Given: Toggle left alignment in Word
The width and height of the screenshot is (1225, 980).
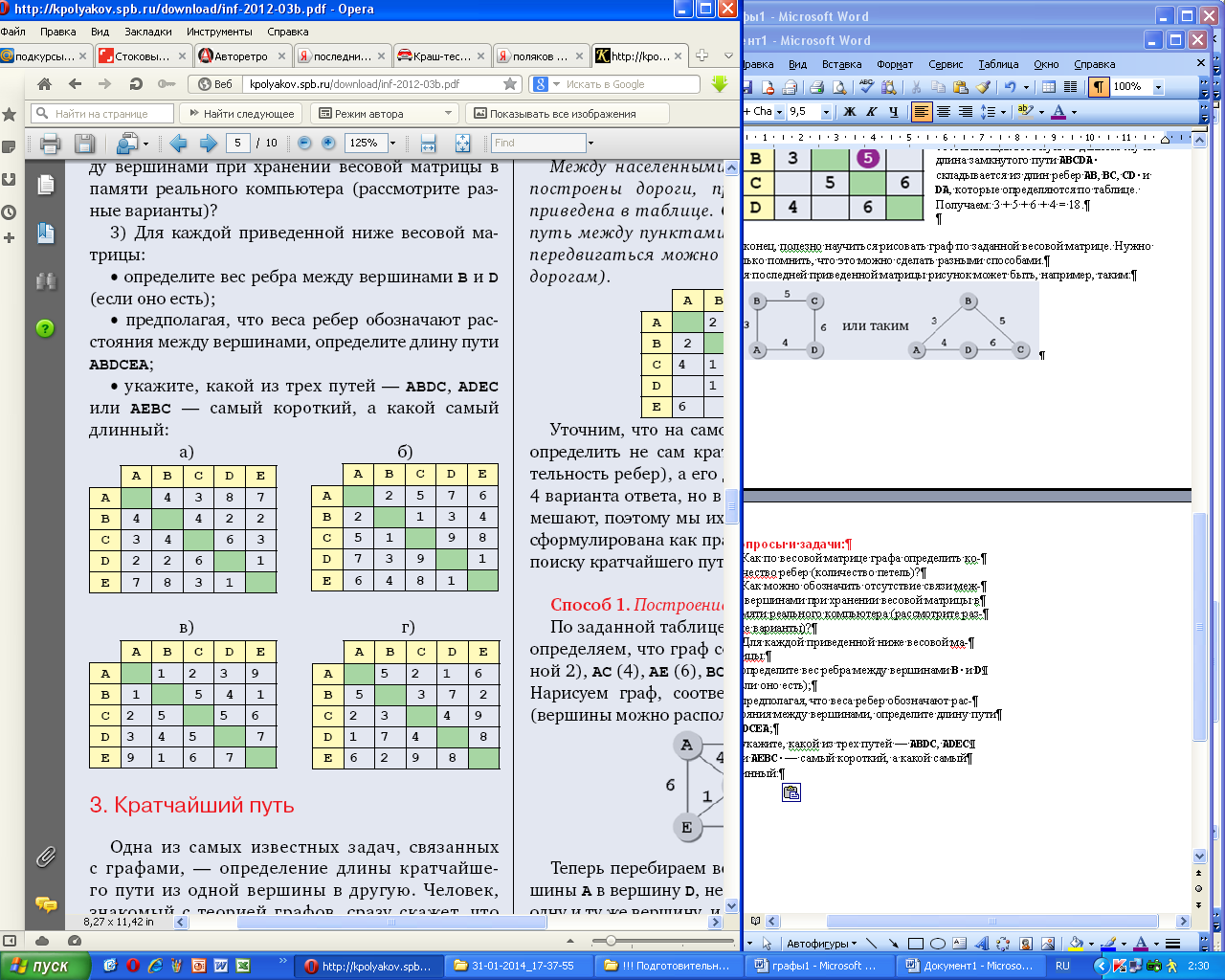Looking at the screenshot, I should point(921,112).
